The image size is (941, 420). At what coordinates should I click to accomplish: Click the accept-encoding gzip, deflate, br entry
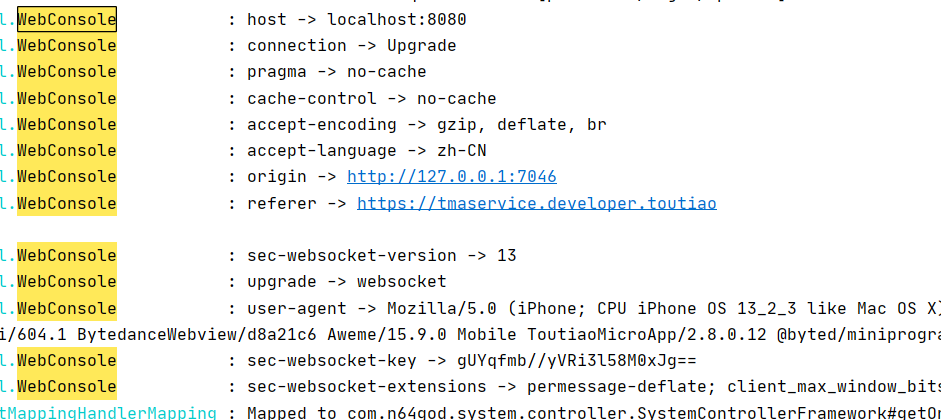pyautogui.click(x=426, y=124)
